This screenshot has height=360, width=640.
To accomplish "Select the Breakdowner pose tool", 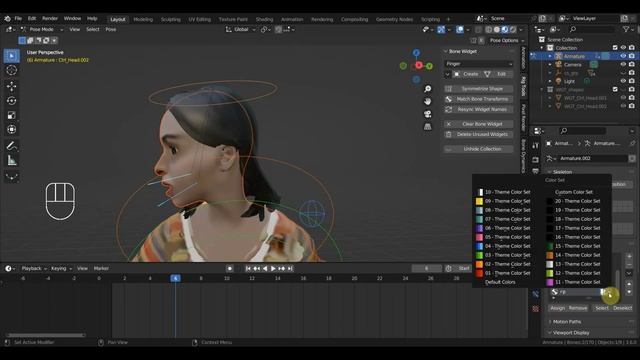I will coord(11,176).
